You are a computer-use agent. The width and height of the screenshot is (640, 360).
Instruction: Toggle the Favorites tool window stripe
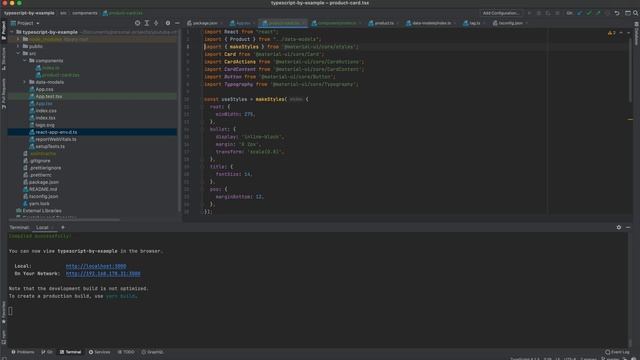point(4,312)
